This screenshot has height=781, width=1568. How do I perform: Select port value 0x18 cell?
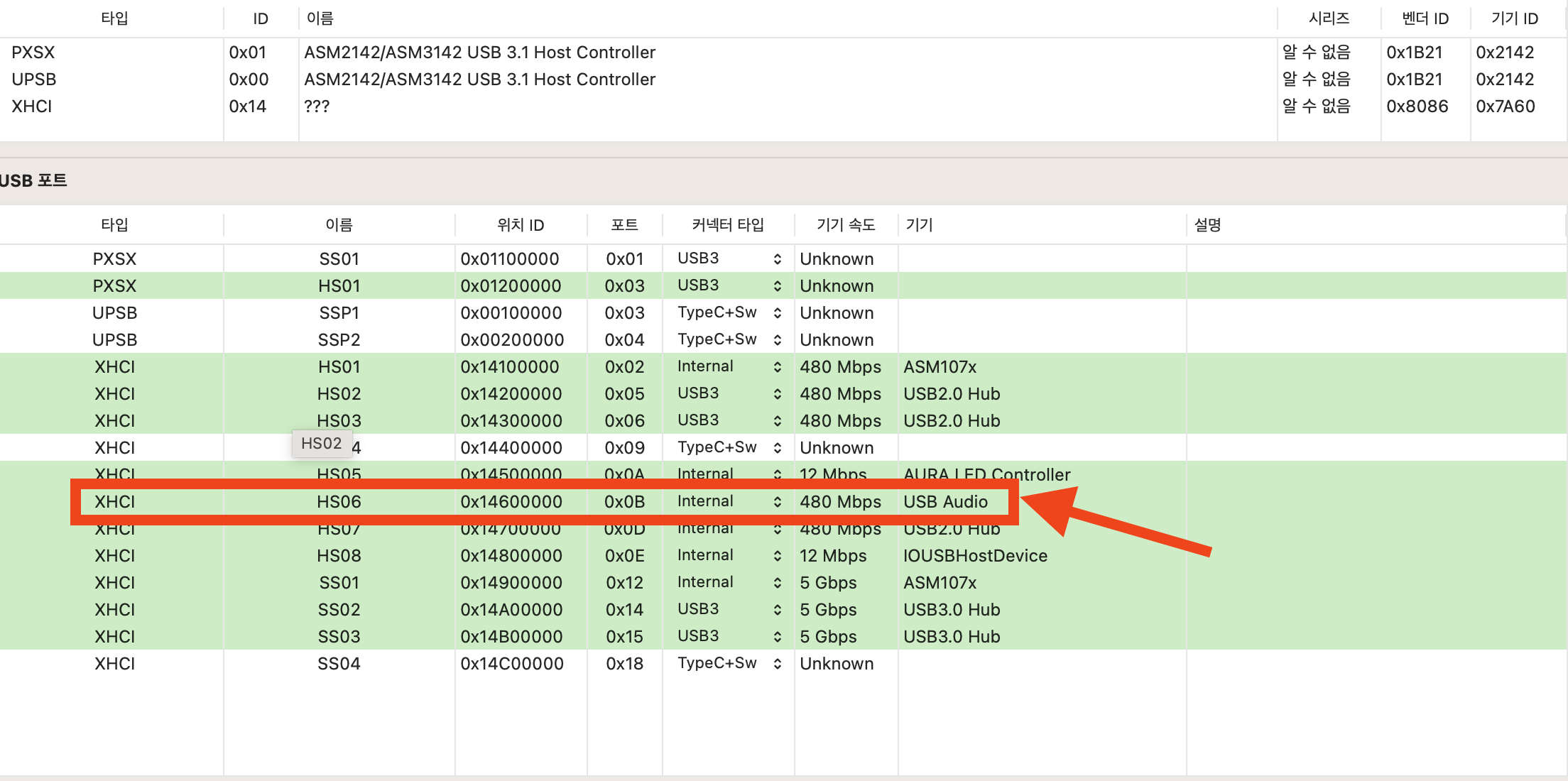tap(624, 664)
